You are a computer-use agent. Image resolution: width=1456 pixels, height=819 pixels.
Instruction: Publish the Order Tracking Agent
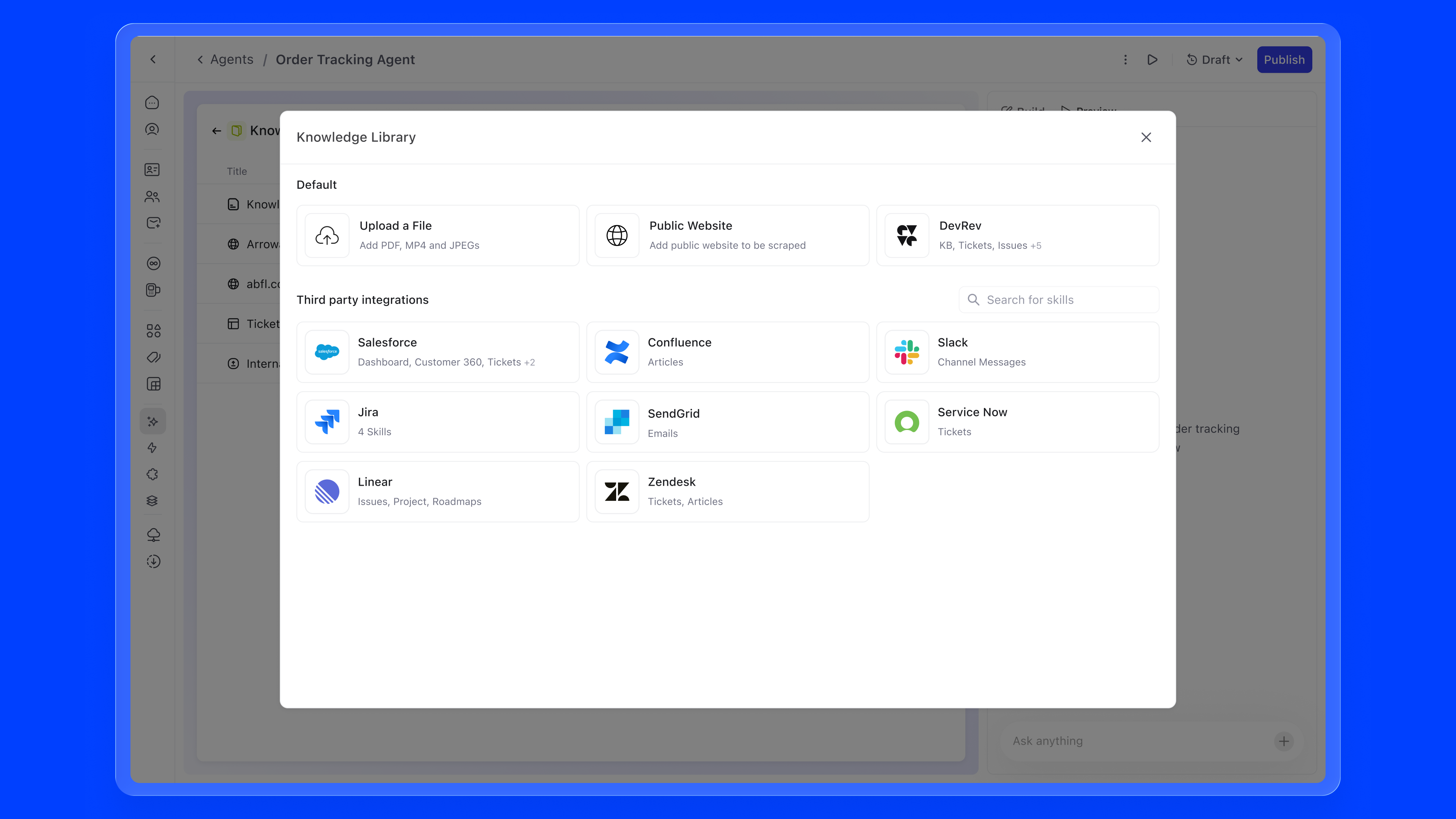point(1284,60)
